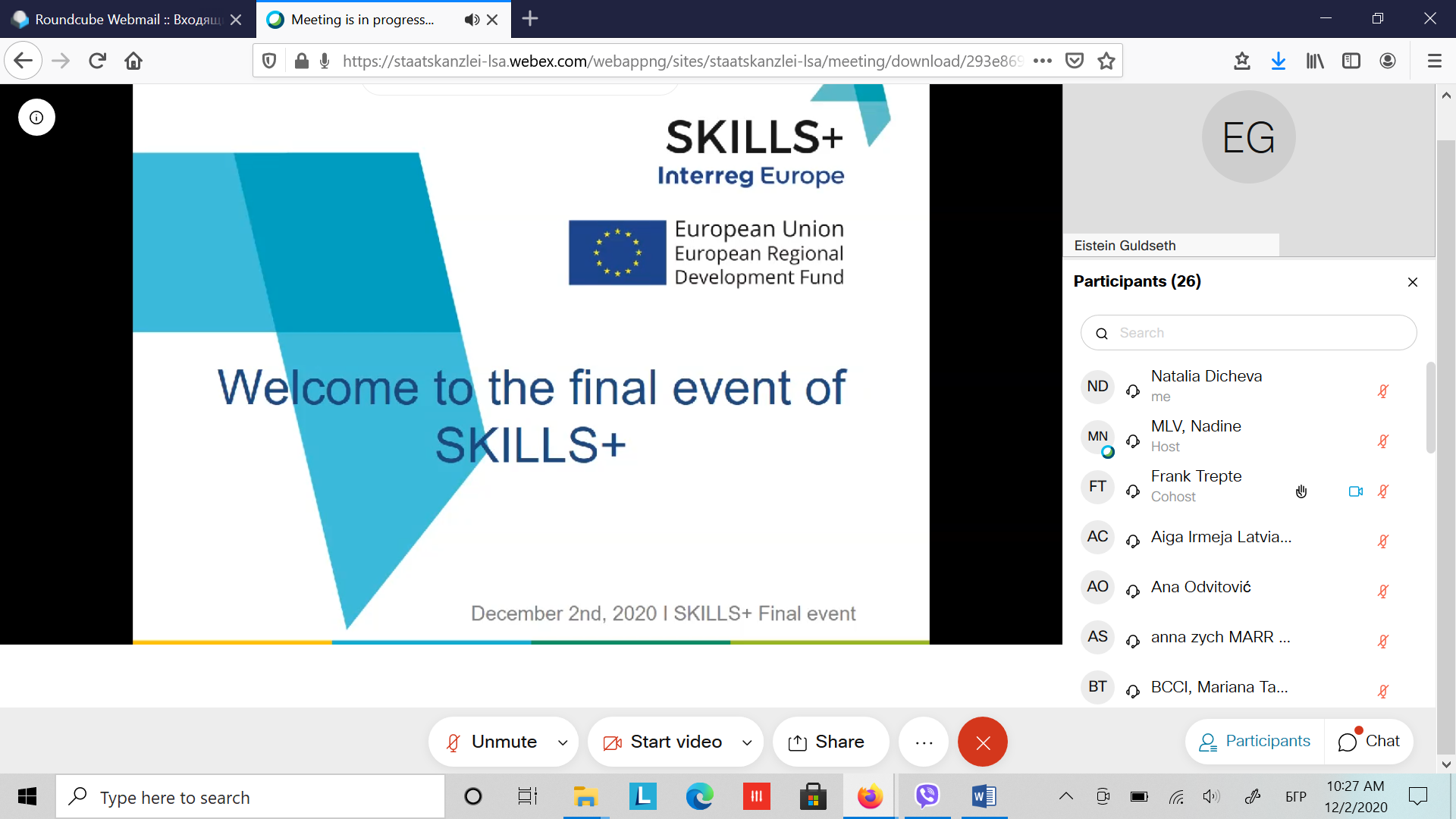Go to the browser home page
Screen dimensions: 1456x819
pos(133,61)
